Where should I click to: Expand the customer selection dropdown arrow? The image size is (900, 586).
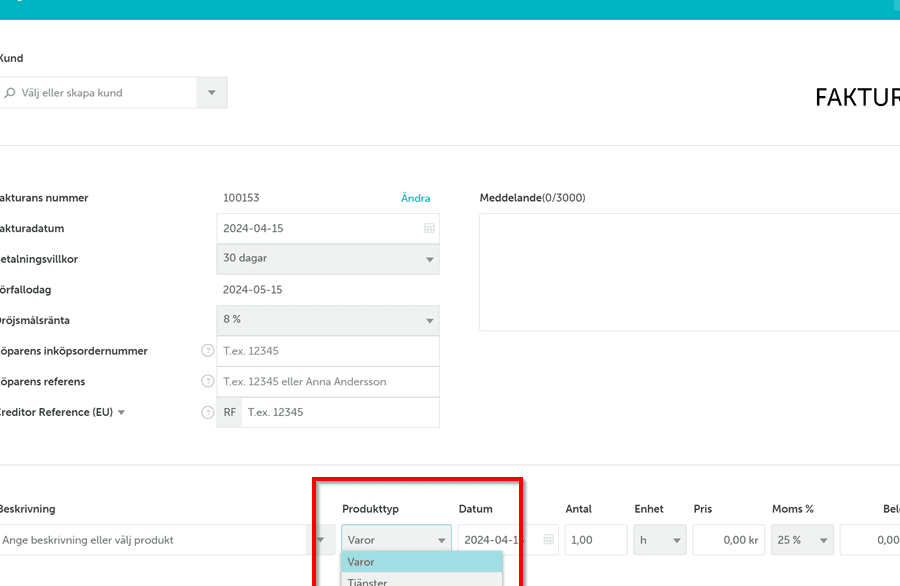(x=212, y=93)
